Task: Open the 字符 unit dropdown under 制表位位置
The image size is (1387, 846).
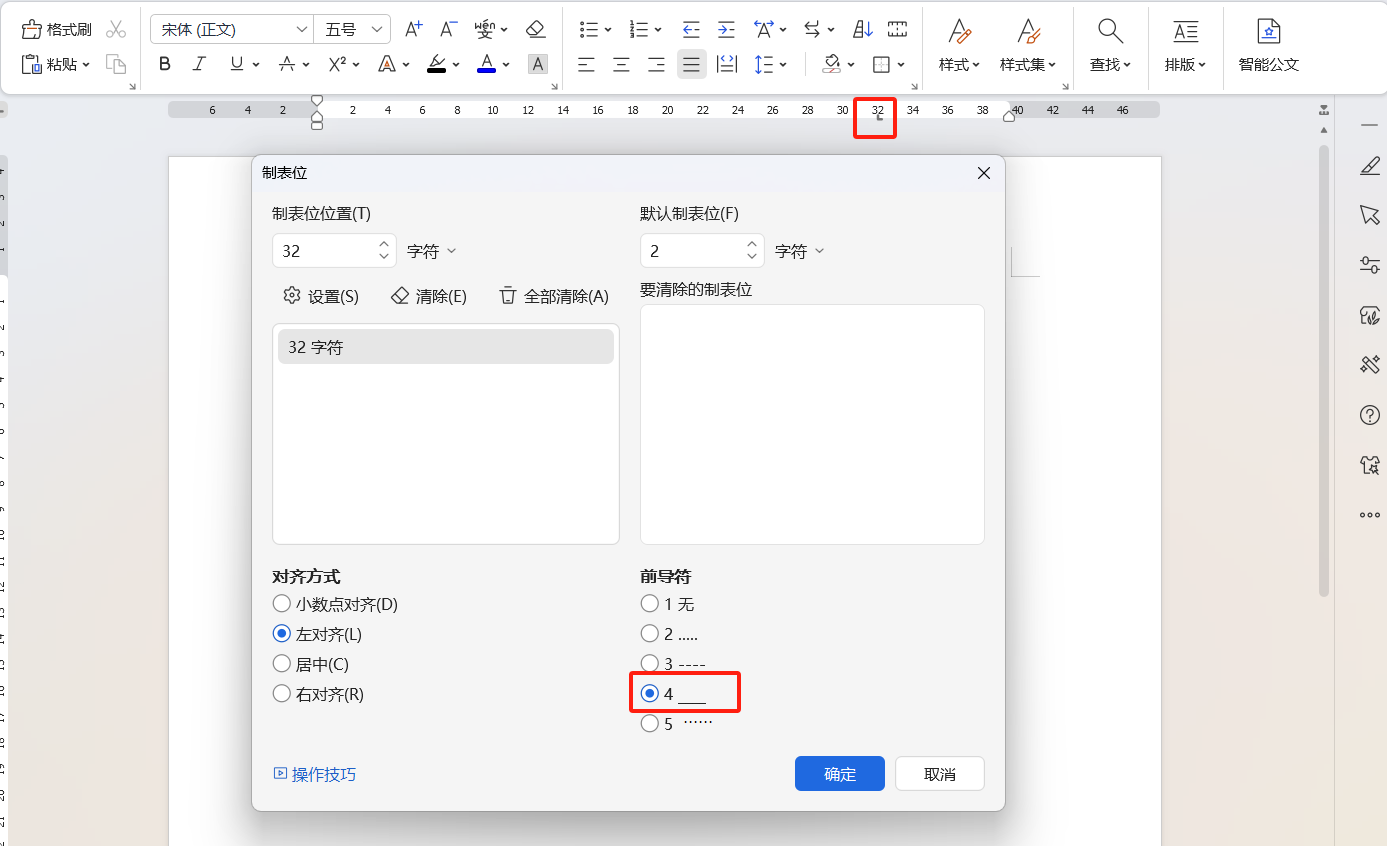Action: pos(430,250)
